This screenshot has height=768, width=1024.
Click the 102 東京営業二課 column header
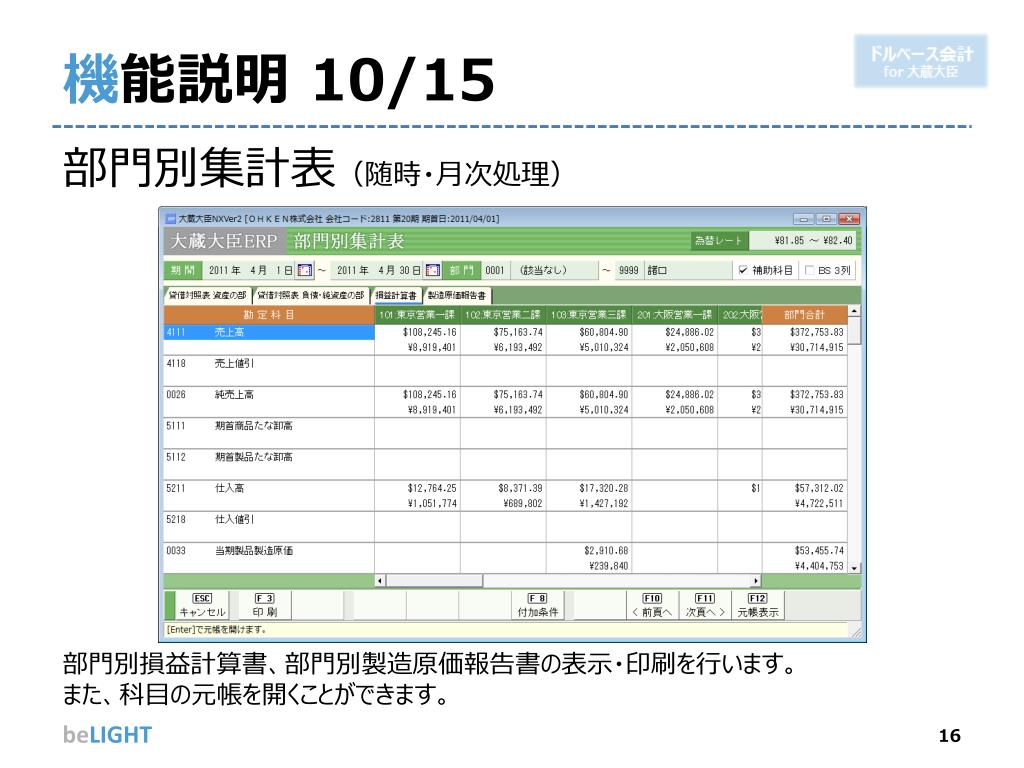[x=503, y=315]
